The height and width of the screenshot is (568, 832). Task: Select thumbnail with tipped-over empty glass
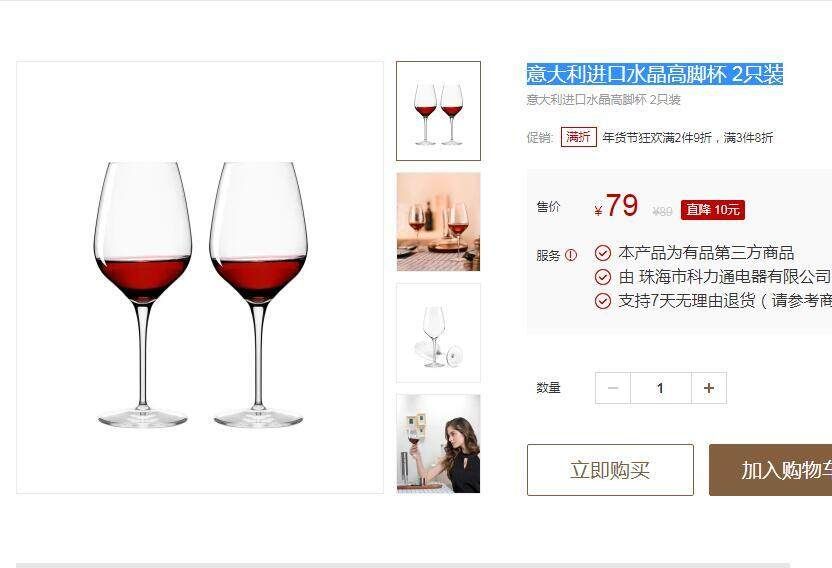coord(438,332)
